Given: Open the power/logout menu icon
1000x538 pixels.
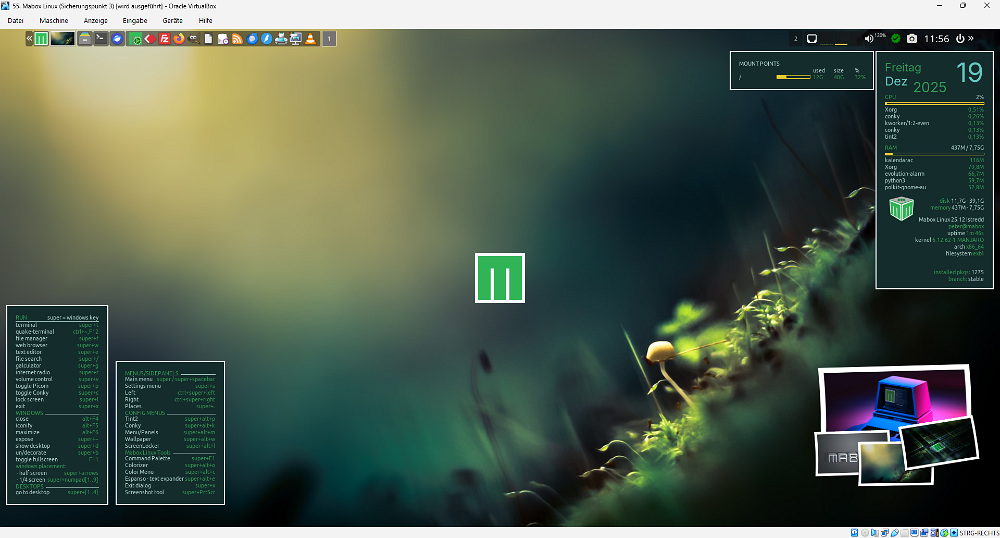Looking at the screenshot, I should [x=960, y=39].
